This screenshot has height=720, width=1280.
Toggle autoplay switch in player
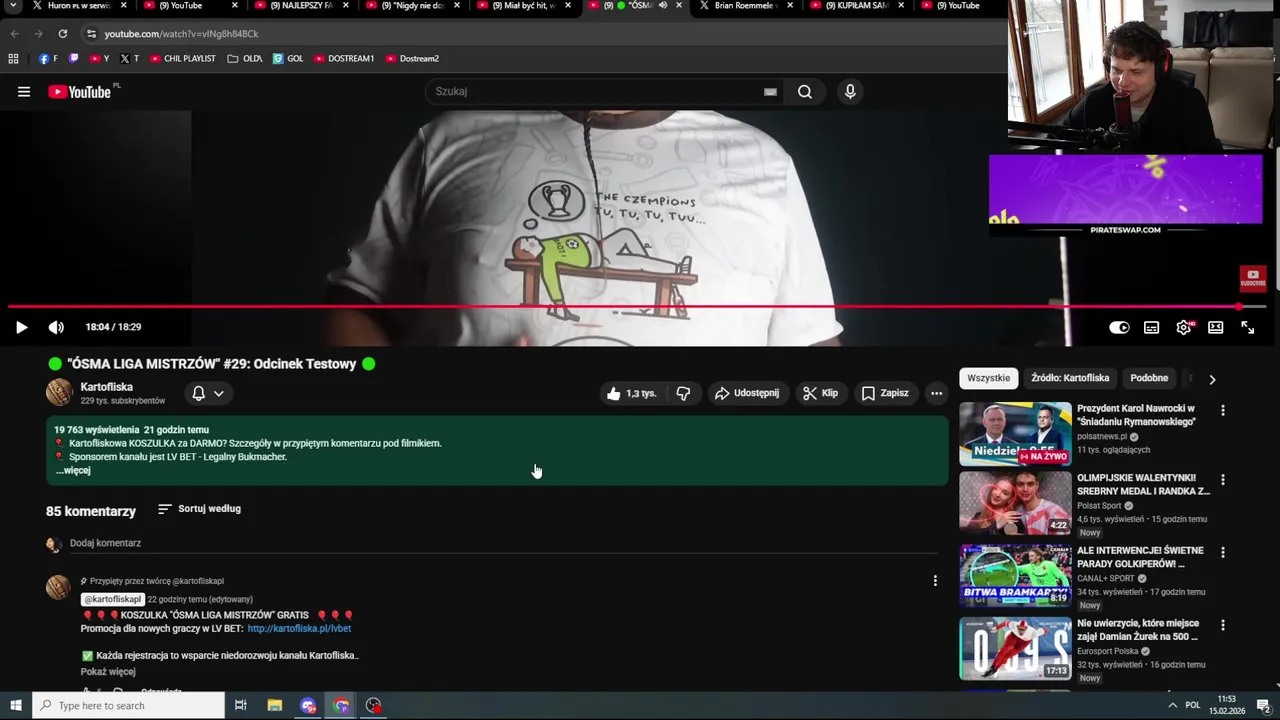click(1119, 327)
